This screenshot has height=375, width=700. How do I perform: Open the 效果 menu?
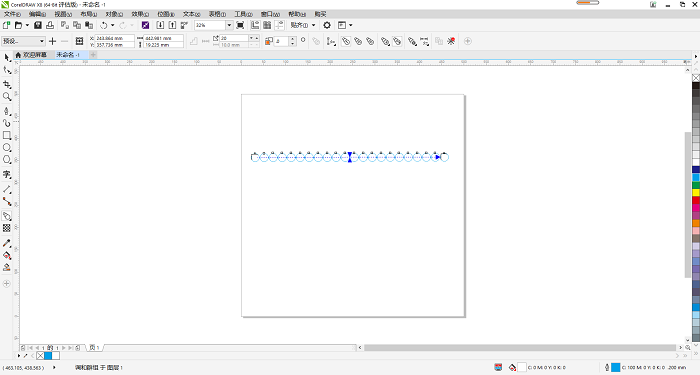[x=140, y=14]
